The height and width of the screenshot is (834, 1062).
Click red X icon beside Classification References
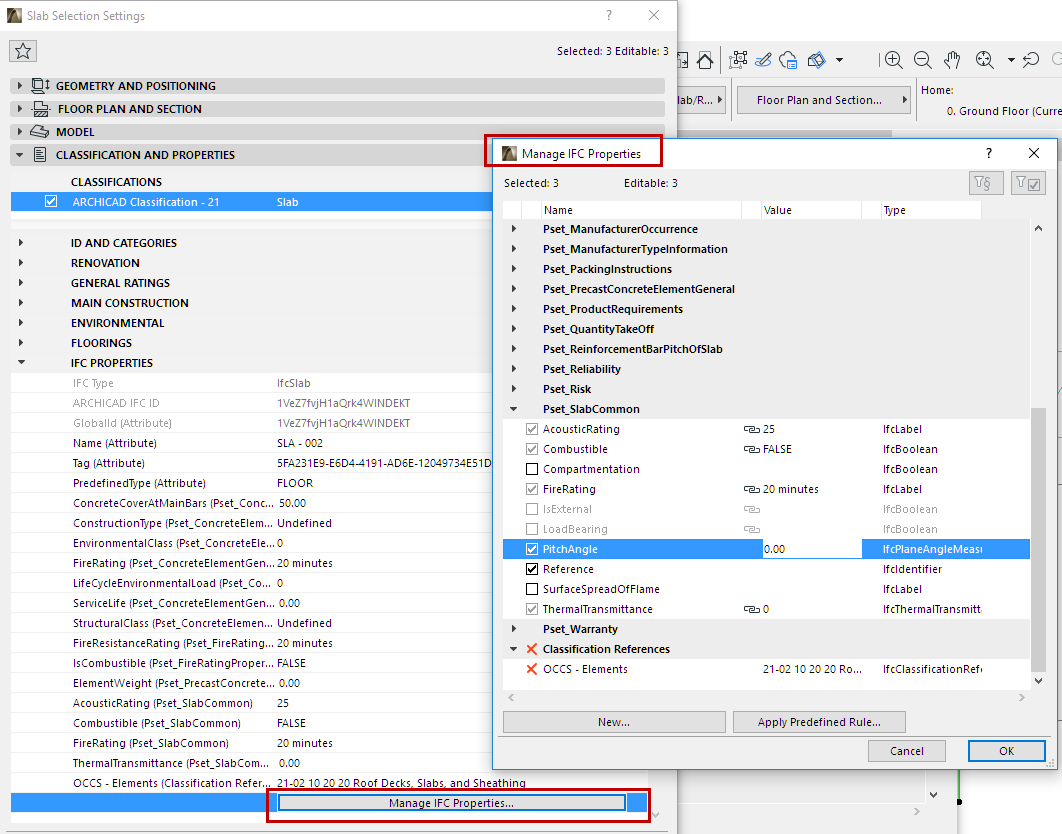tap(532, 649)
